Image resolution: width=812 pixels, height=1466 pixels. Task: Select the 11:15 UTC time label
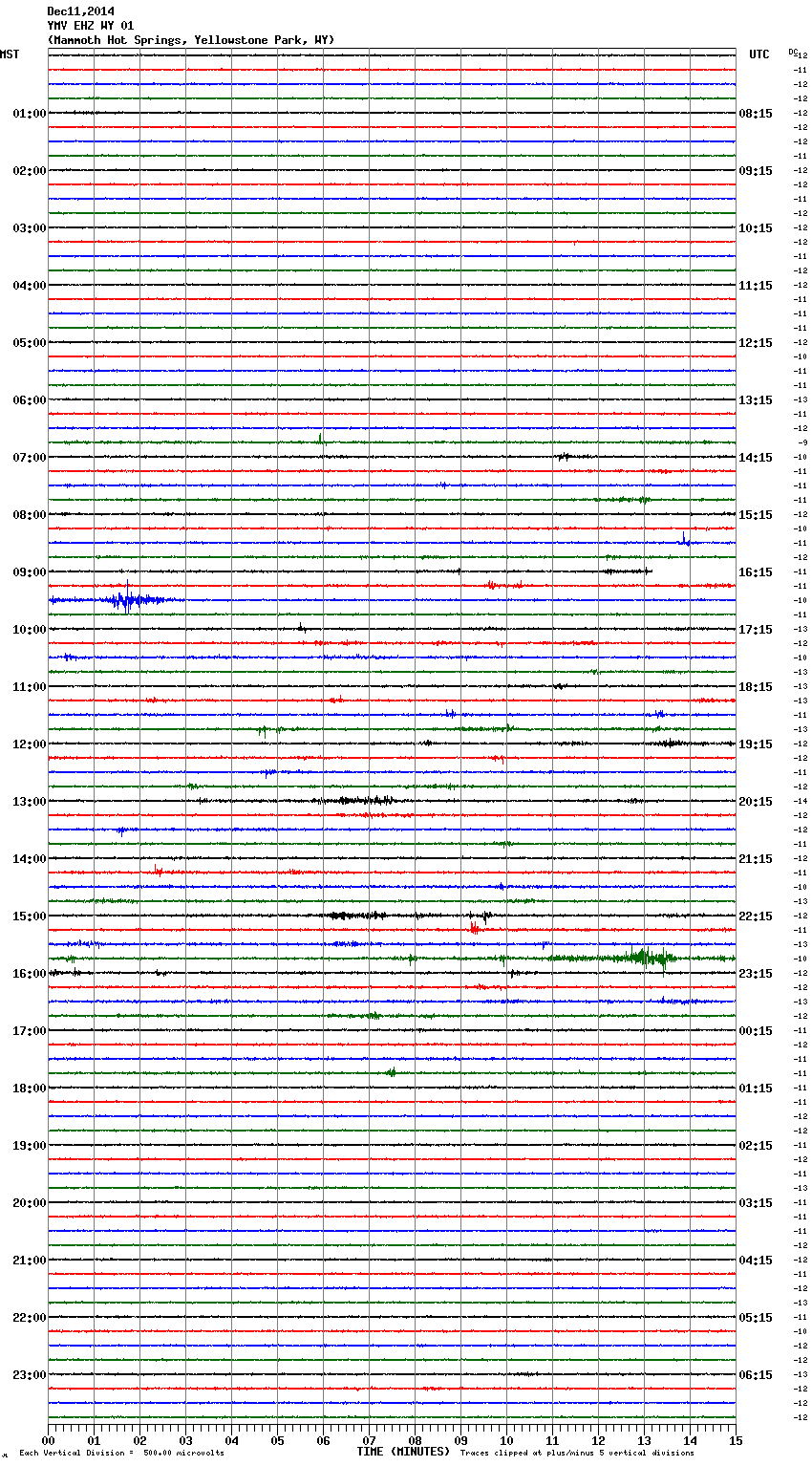click(x=756, y=286)
